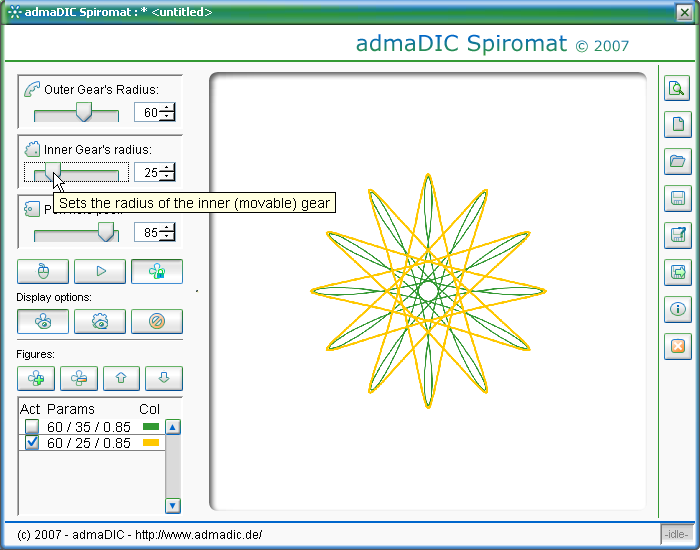This screenshot has height=550, width=700.
Task: Select the row text 60 / 25 / 0.85
Action: [89, 443]
